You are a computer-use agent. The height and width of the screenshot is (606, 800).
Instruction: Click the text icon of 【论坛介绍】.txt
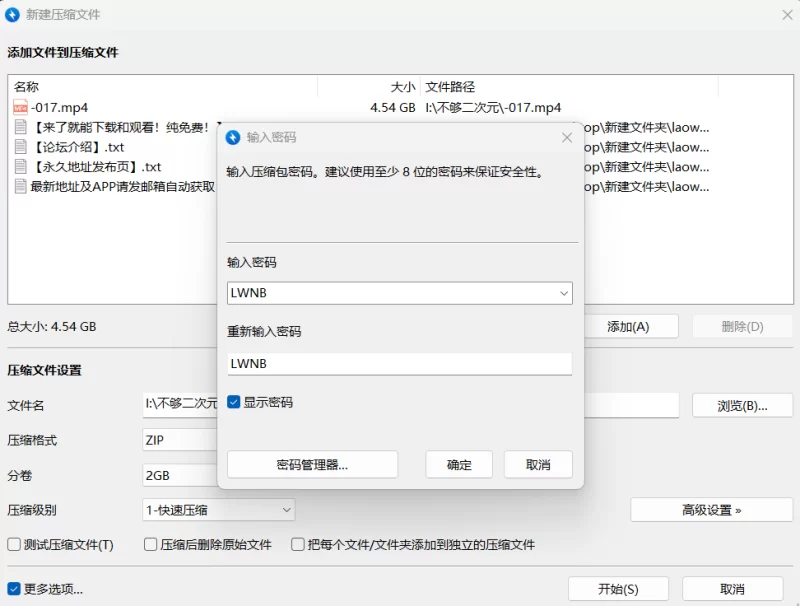tap(20, 147)
